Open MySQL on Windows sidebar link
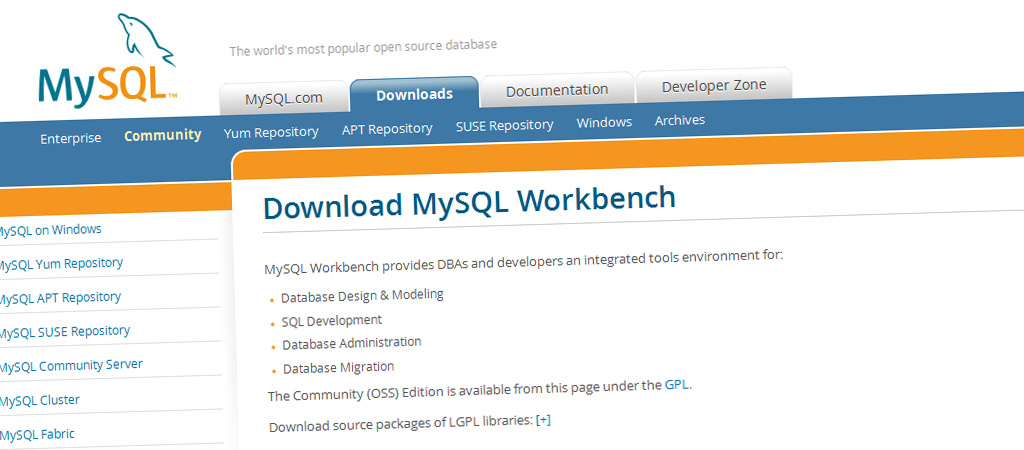Viewport: 1024px width, 450px height. coord(49,230)
